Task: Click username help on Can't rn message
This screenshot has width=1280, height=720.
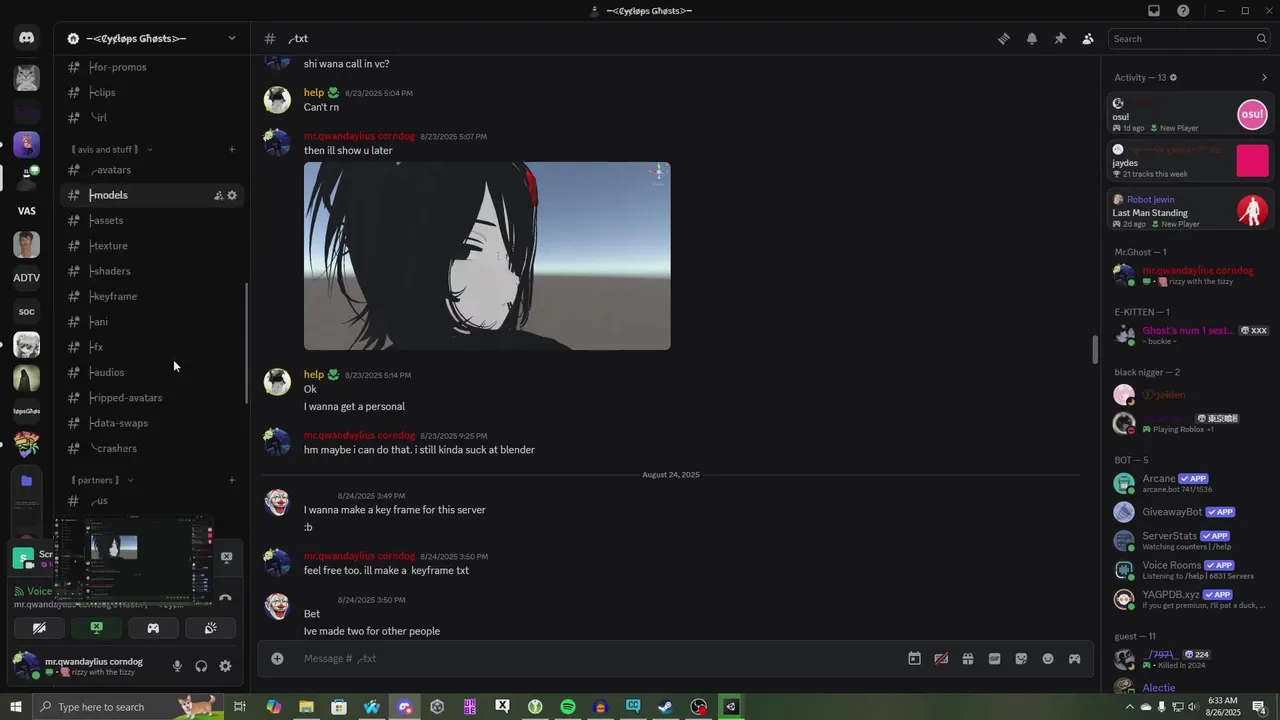Action: 314,93
